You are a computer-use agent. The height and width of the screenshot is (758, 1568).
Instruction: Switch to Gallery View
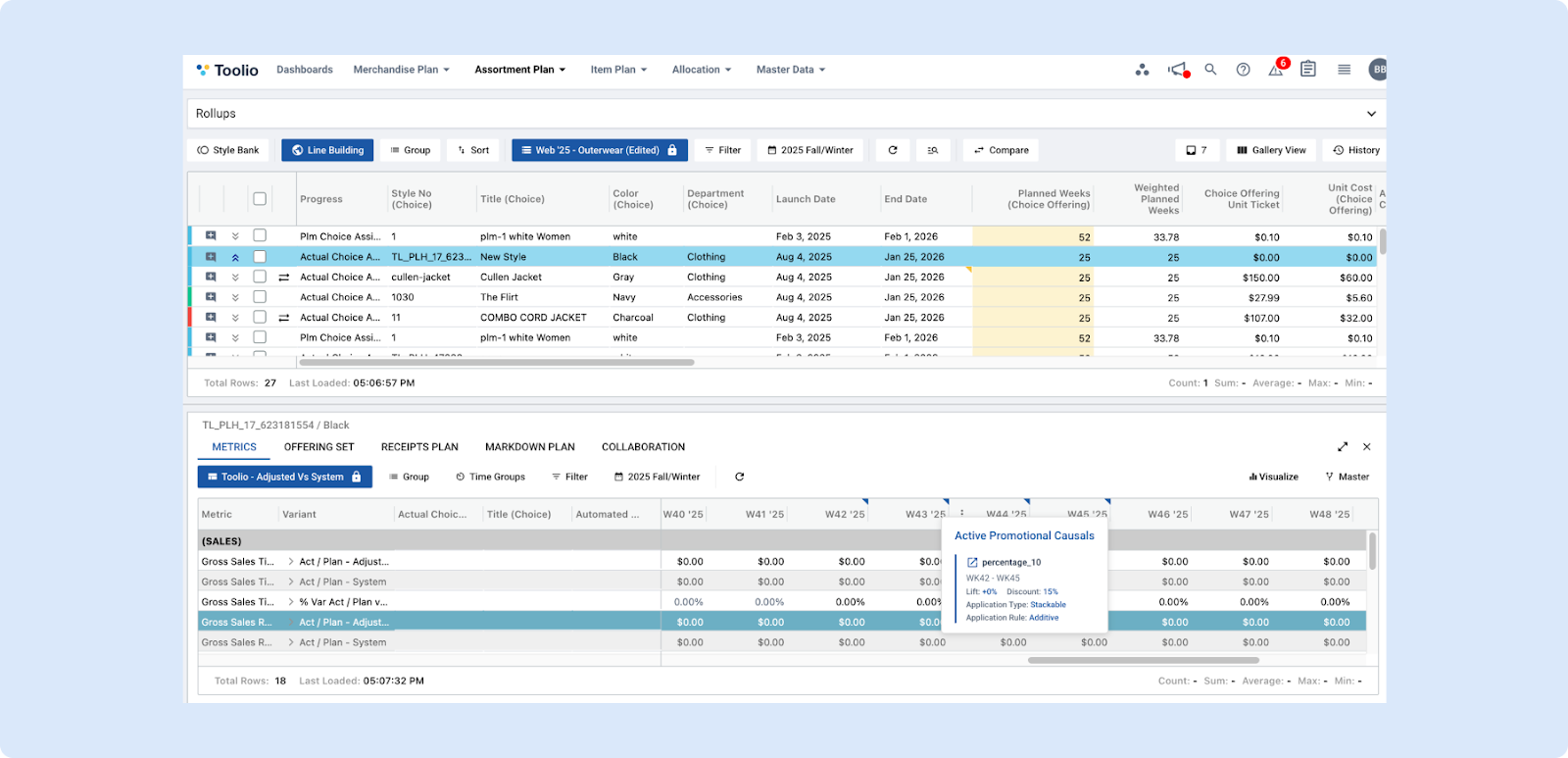pyautogui.click(x=1271, y=150)
